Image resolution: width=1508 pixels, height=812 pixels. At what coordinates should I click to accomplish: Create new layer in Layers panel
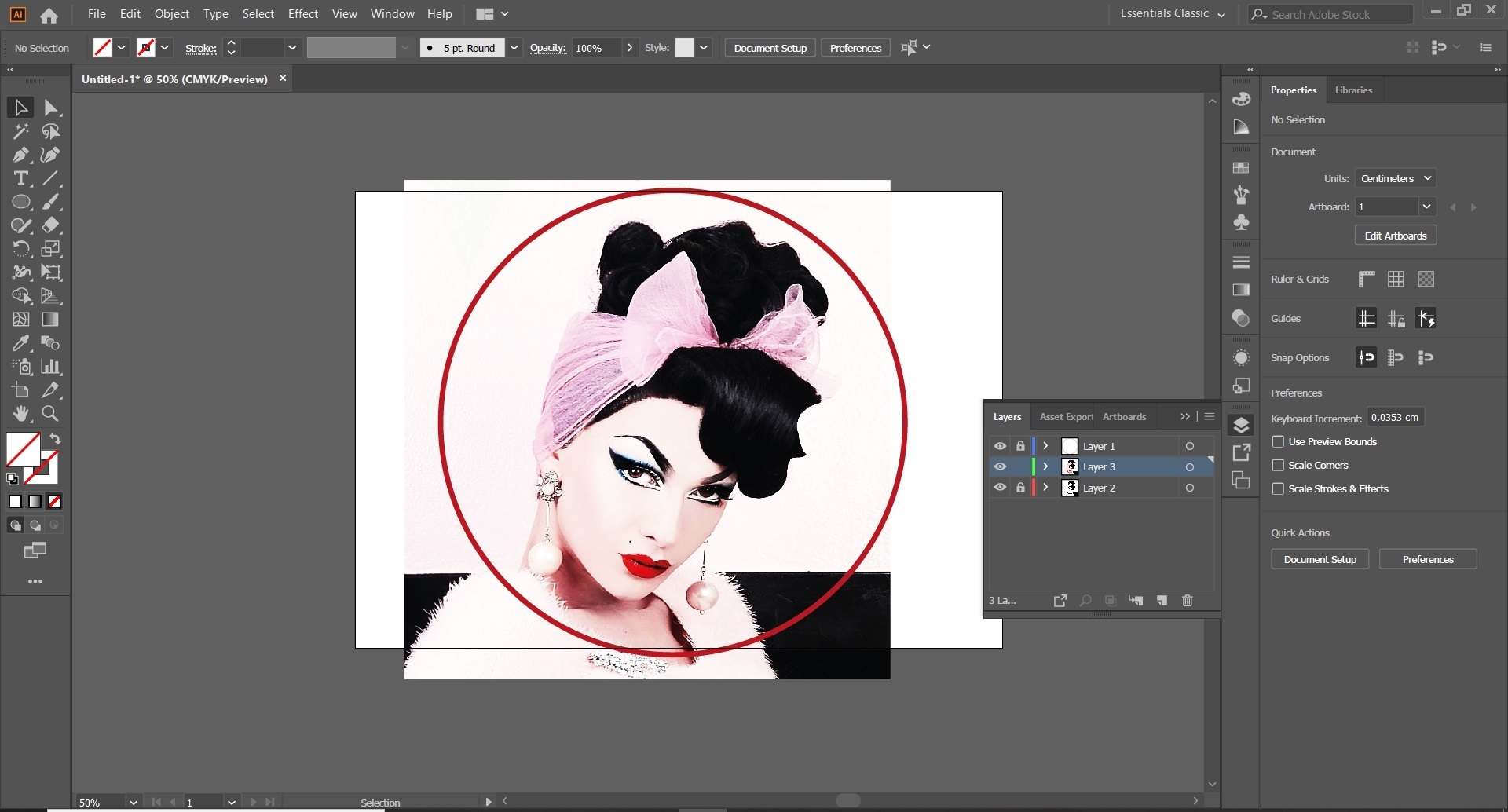coord(1162,600)
